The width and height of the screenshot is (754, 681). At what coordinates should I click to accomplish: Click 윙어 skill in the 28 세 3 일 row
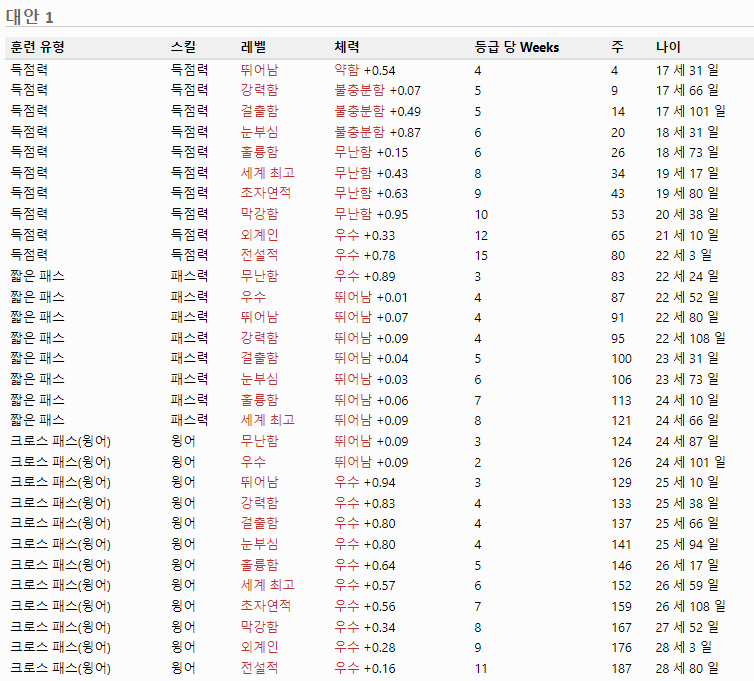point(183,647)
